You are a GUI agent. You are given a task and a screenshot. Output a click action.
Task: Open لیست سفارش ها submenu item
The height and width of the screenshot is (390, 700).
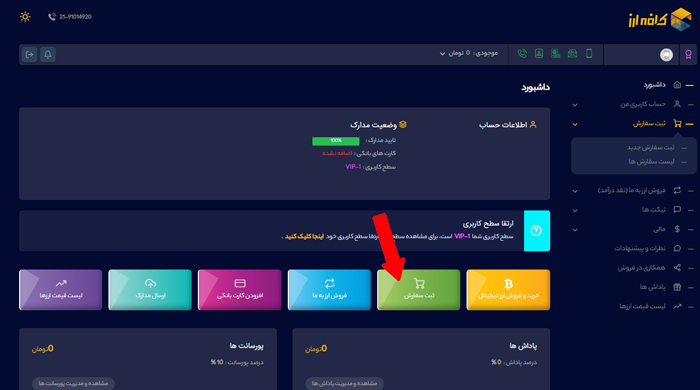point(651,162)
